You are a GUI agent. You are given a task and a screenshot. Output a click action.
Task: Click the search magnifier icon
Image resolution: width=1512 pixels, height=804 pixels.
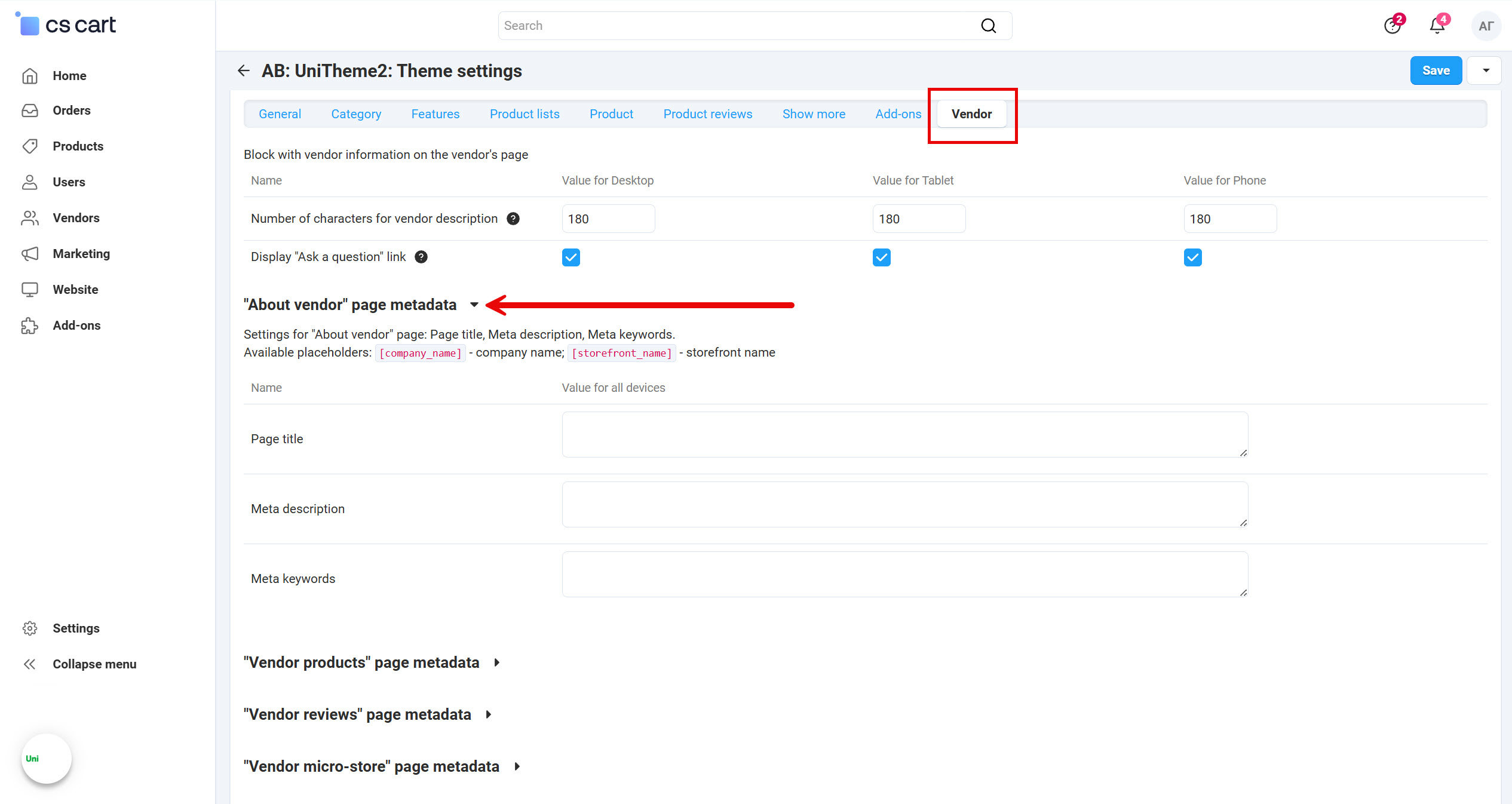[x=989, y=26]
